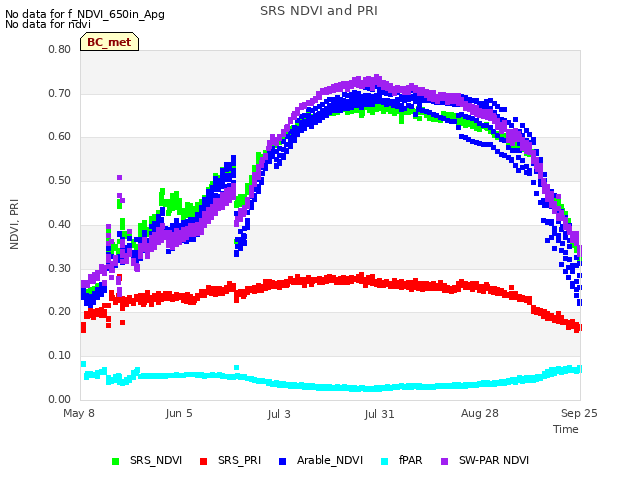Click the 0.60 y-axis value
This screenshot has width=640, height=480.
coord(60,137)
